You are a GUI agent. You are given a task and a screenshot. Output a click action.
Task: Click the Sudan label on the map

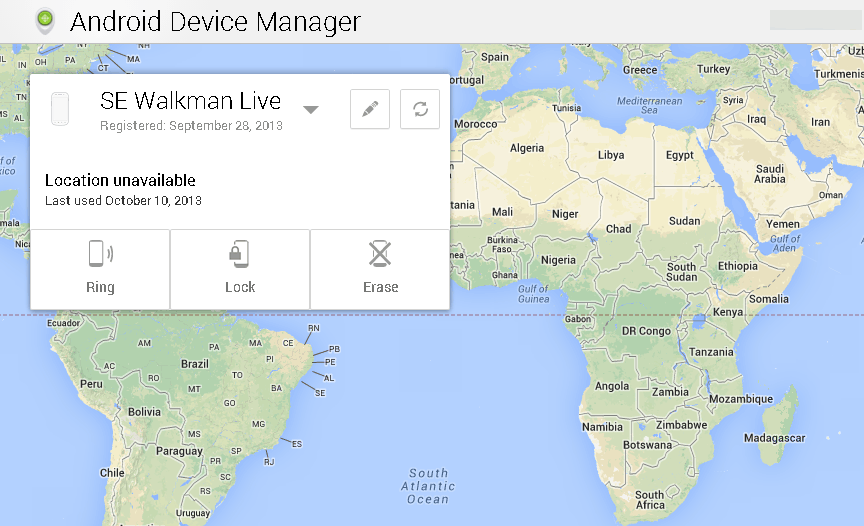click(684, 221)
